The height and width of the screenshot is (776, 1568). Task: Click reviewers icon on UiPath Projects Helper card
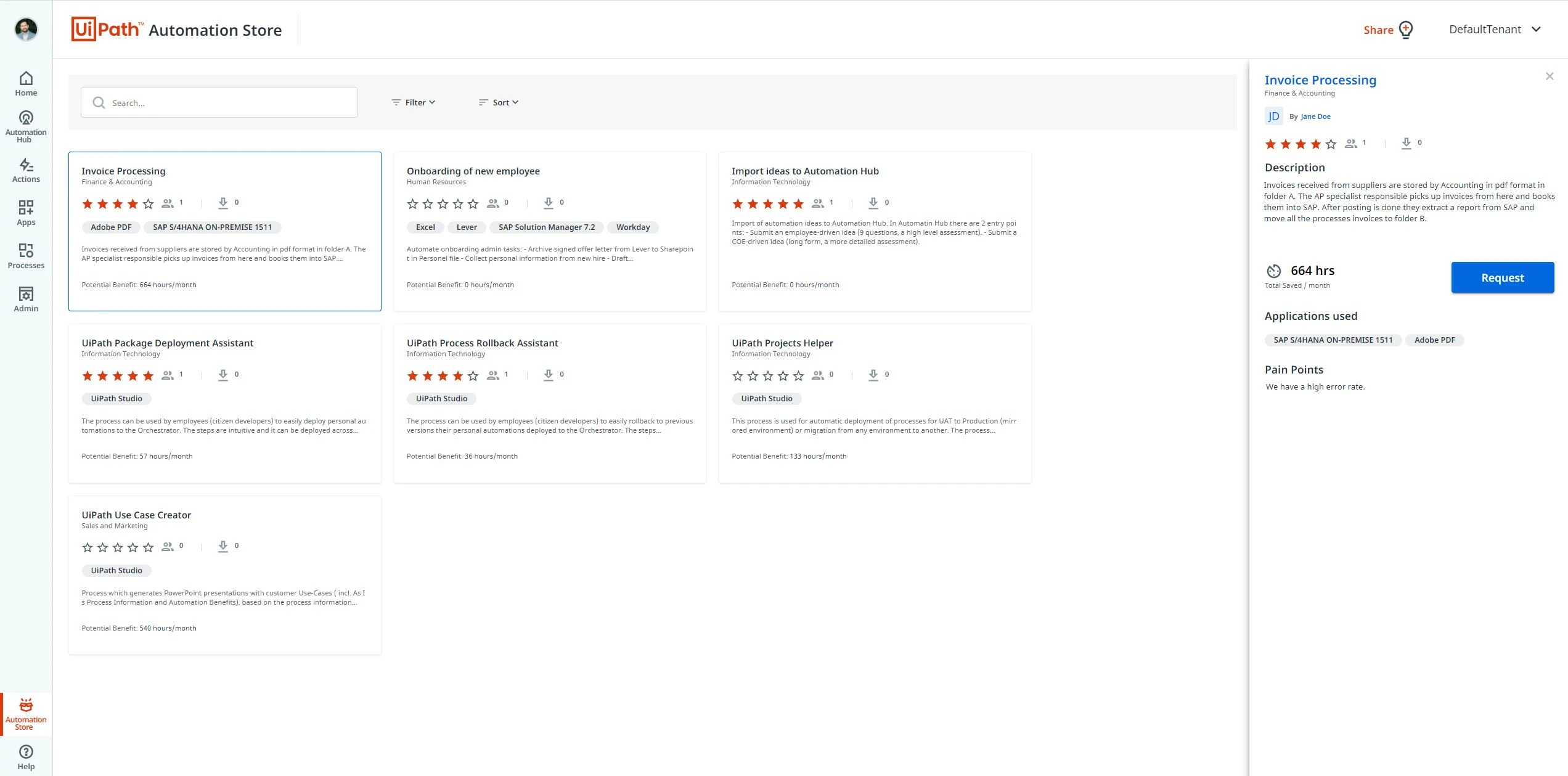point(818,375)
